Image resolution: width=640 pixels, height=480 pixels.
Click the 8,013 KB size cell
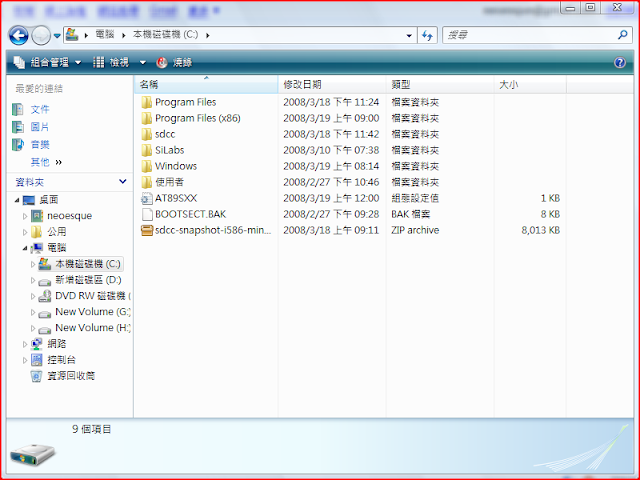click(x=540, y=230)
